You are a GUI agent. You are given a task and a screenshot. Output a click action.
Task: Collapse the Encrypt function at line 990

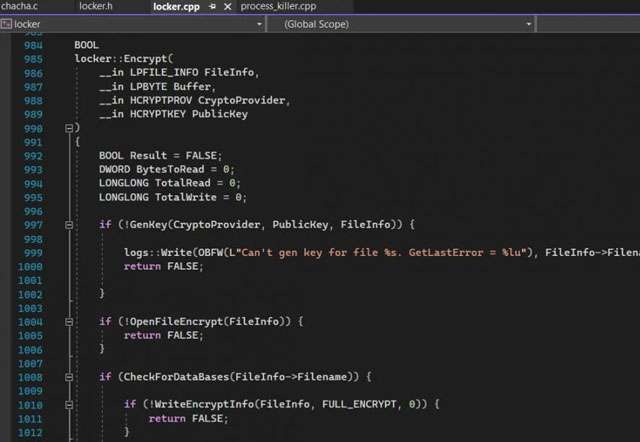click(69, 129)
